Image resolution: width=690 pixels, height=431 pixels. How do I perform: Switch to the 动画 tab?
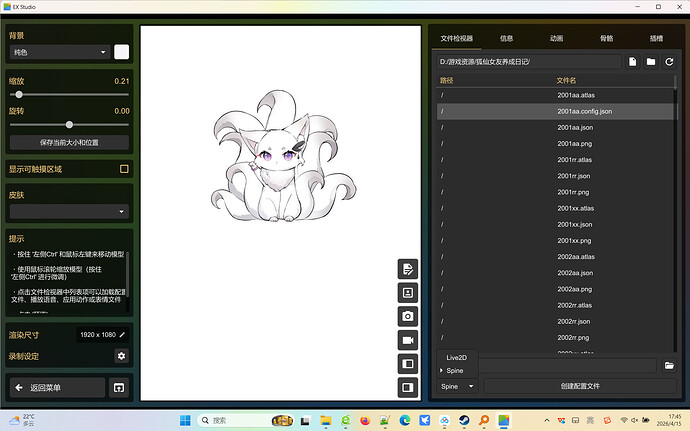click(x=556, y=39)
